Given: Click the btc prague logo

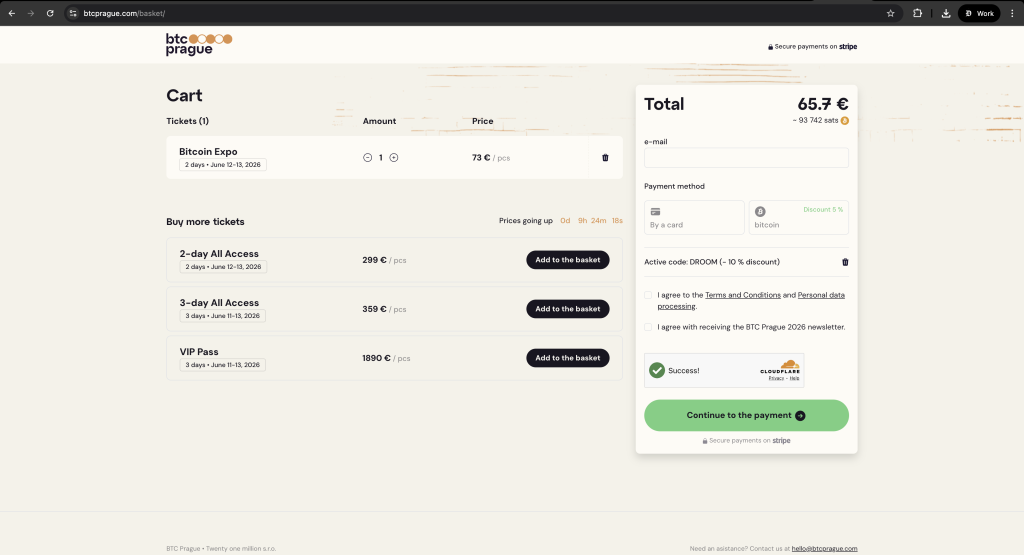Looking at the screenshot, I should [x=199, y=44].
